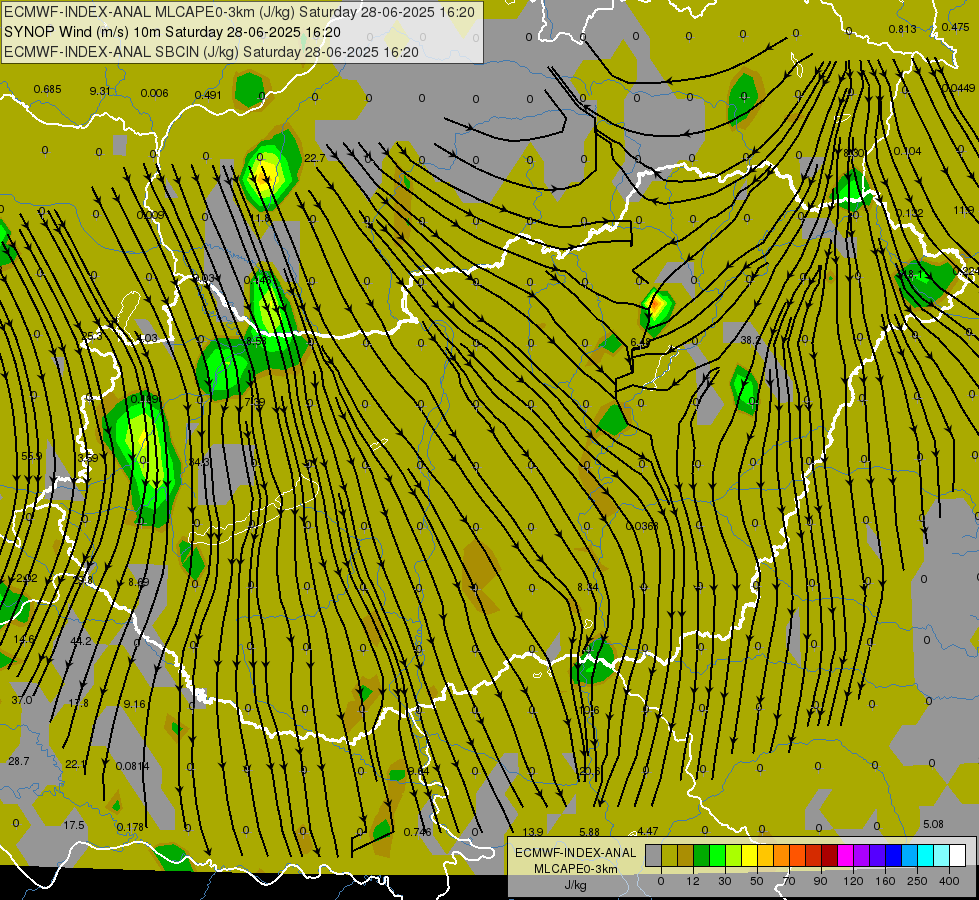
Task: Select the map value 0.0814
Action: [133, 766]
